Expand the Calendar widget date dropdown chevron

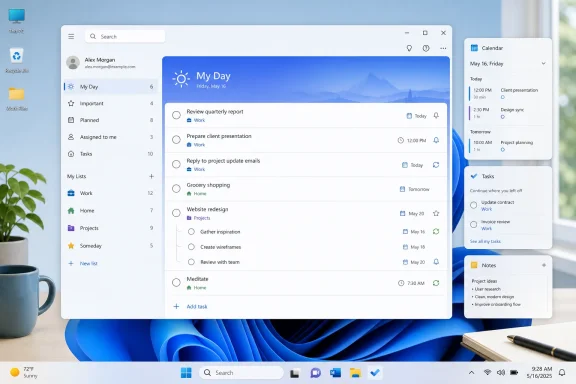pyautogui.click(x=543, y=64)
